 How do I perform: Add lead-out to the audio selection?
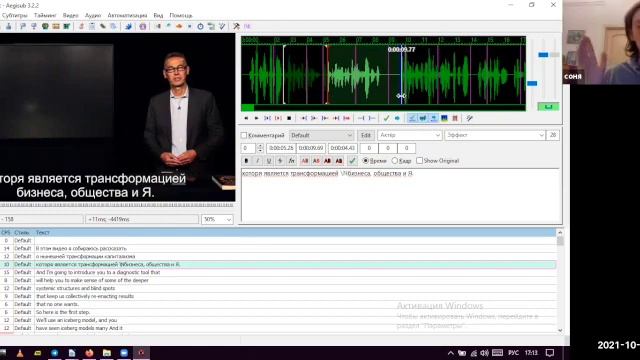372,118
